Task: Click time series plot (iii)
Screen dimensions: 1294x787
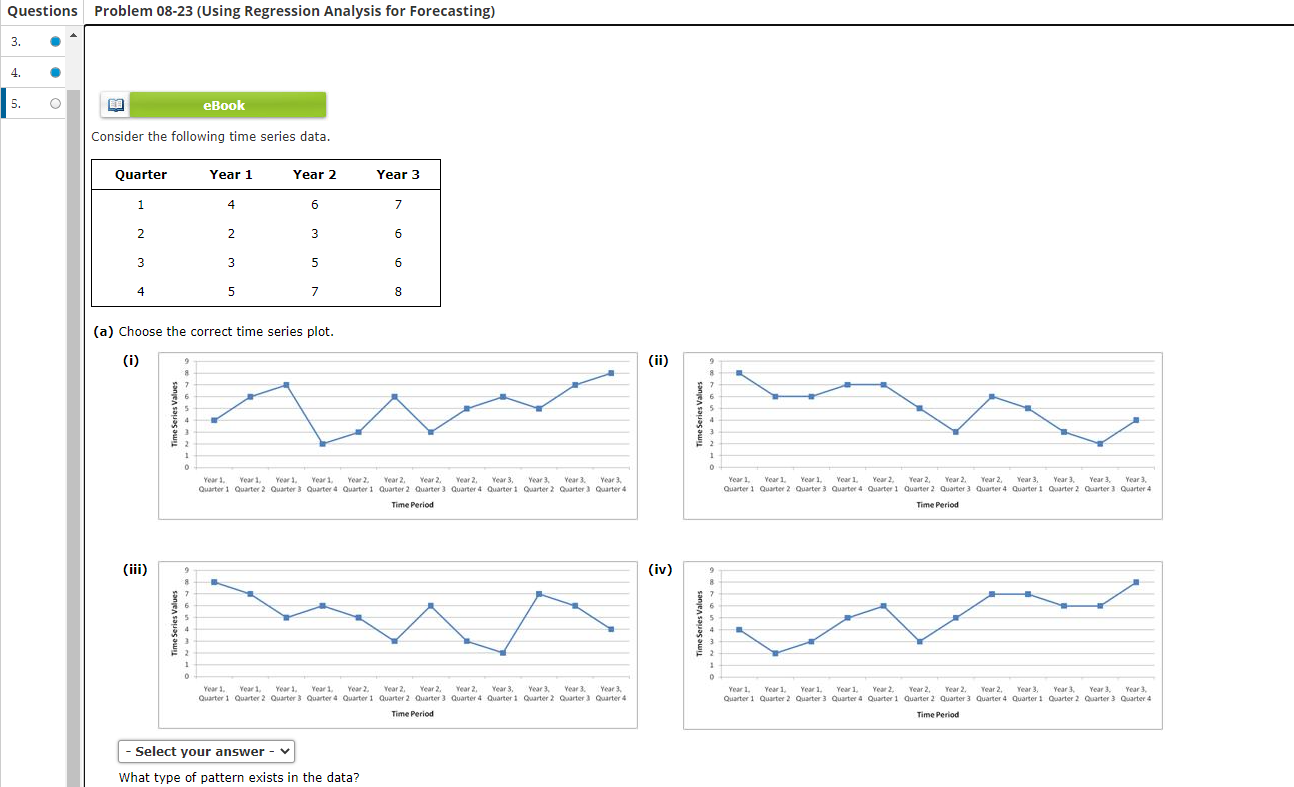Action: point(398,645)
